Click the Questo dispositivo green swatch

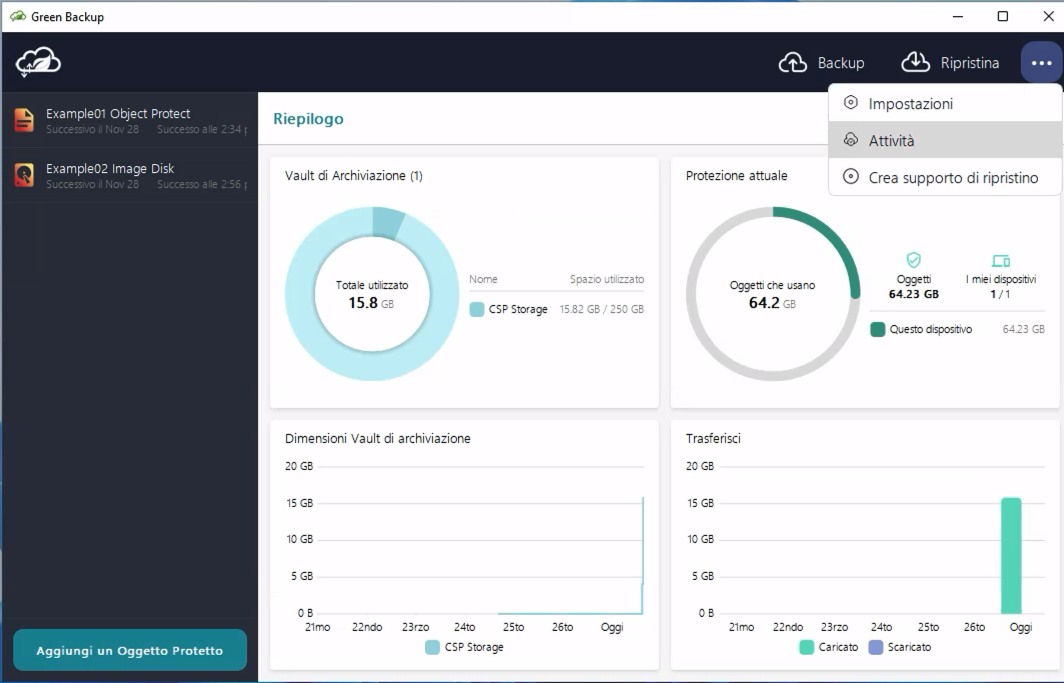pyautogui.click(x=878, y=329)
